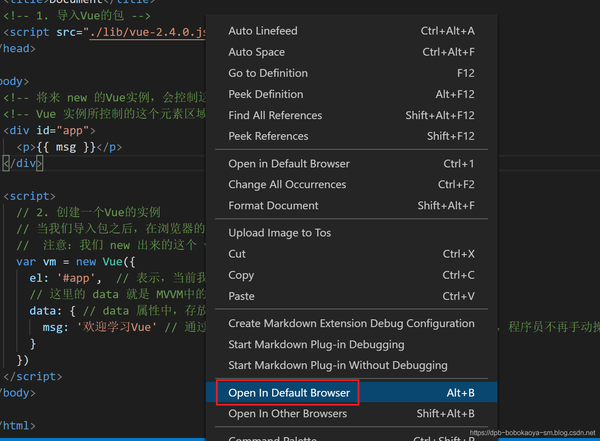Viewport: 600px width, 441px height.
Task: Select Peek Definition option
Action: tap(351, 94)
